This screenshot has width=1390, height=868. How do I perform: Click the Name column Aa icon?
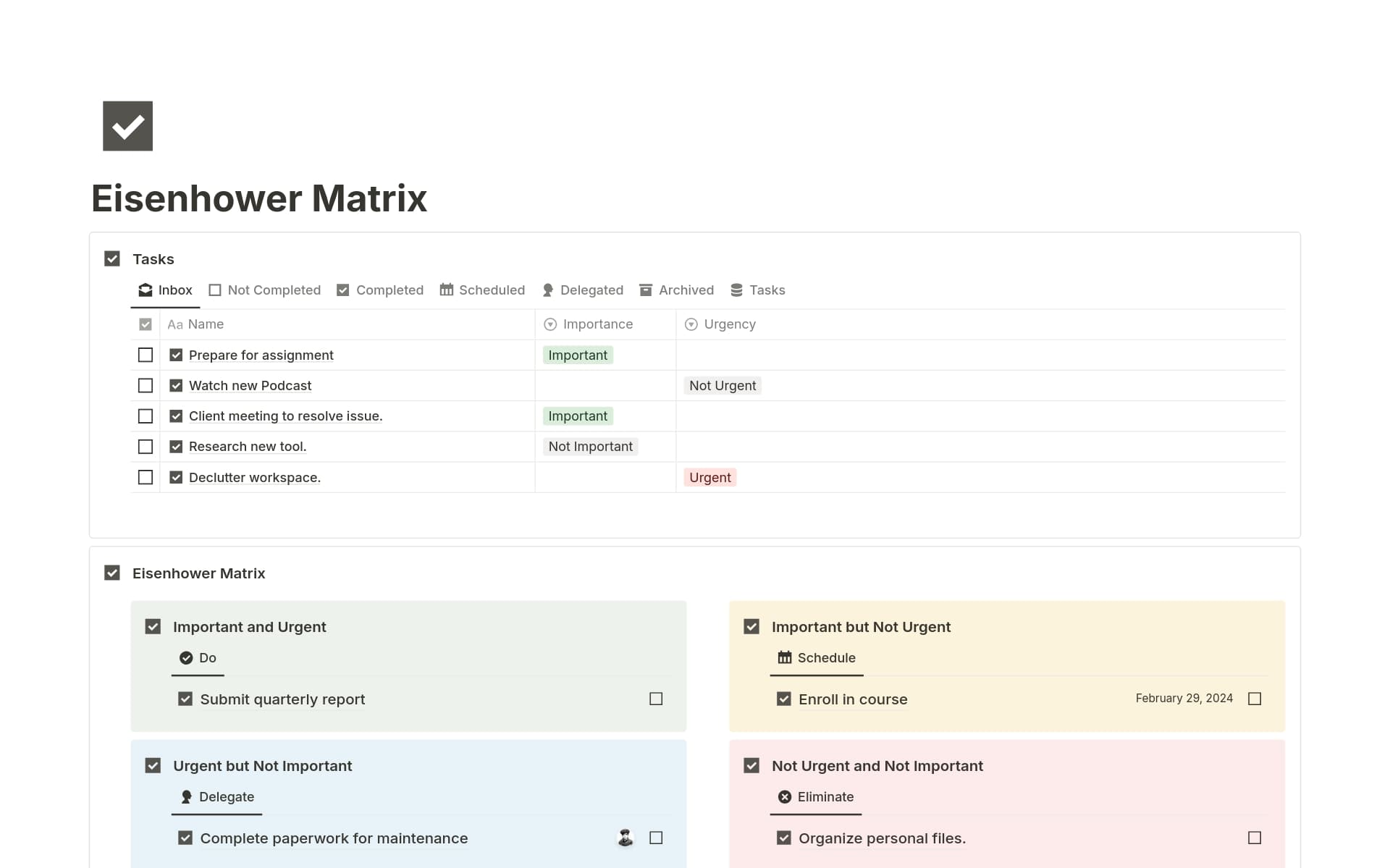175,324
